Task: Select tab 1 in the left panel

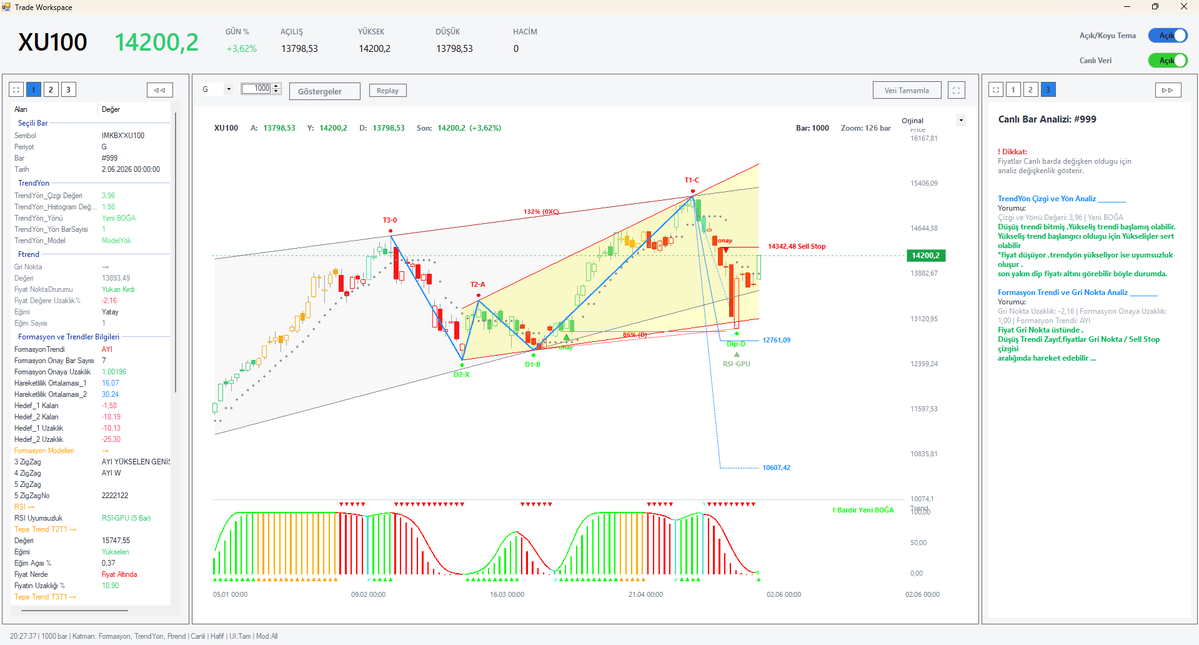Action: [x=34, y=89]
